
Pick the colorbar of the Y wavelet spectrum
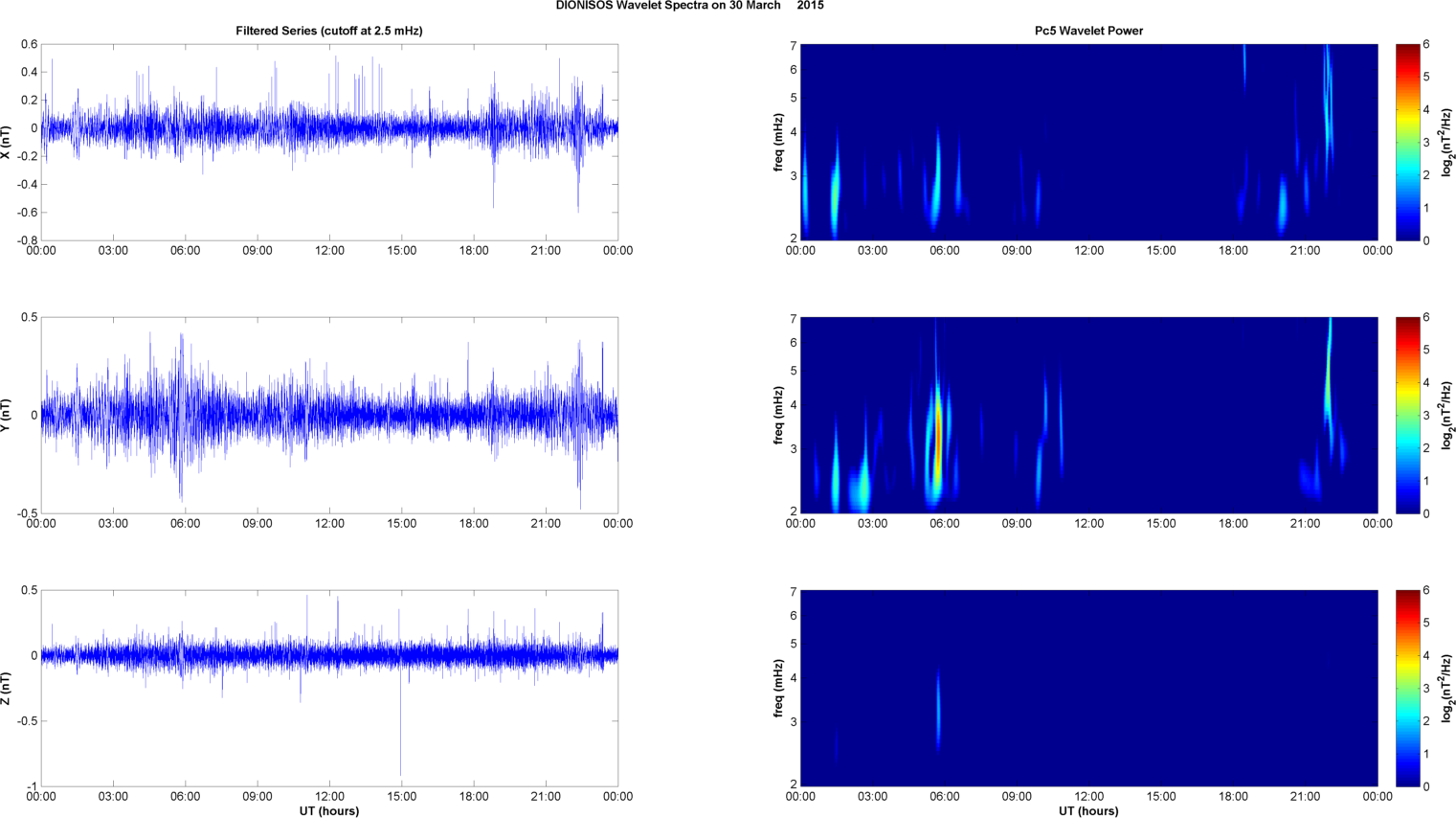[x=1407, y=415]
